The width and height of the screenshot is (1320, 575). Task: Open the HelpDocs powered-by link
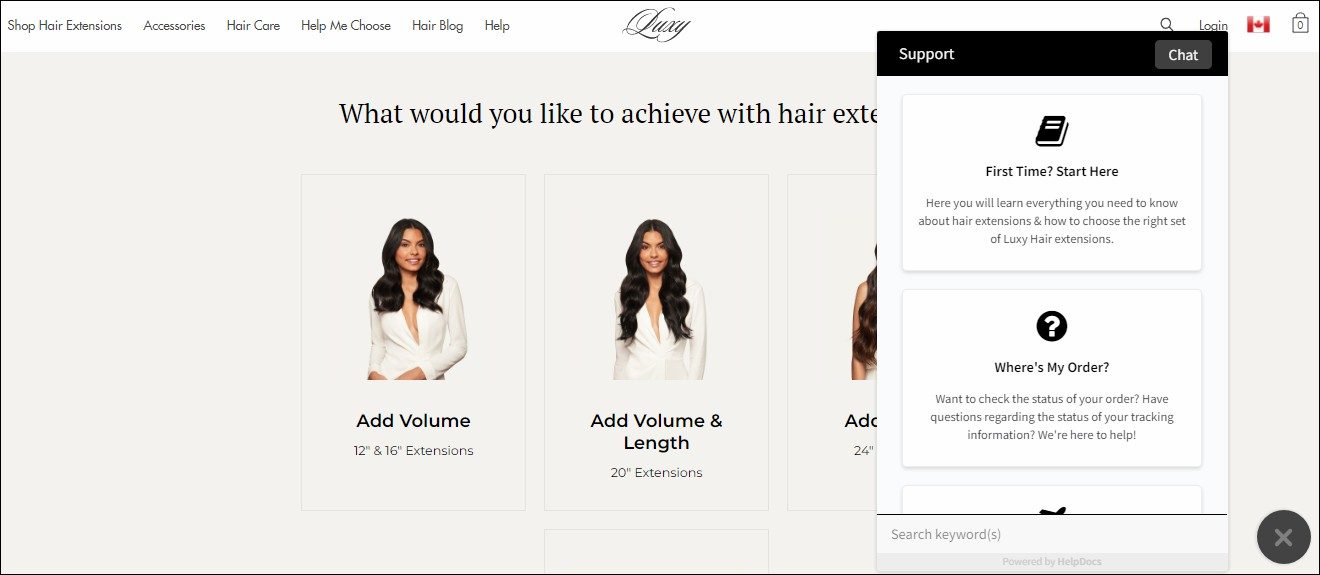pos(1052,562)
